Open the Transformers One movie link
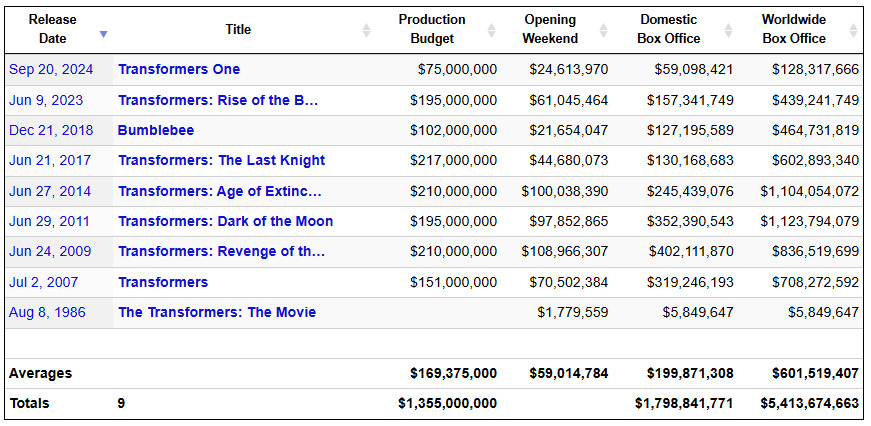The height and width of the screenshot is (426, 871). [179, 70]
